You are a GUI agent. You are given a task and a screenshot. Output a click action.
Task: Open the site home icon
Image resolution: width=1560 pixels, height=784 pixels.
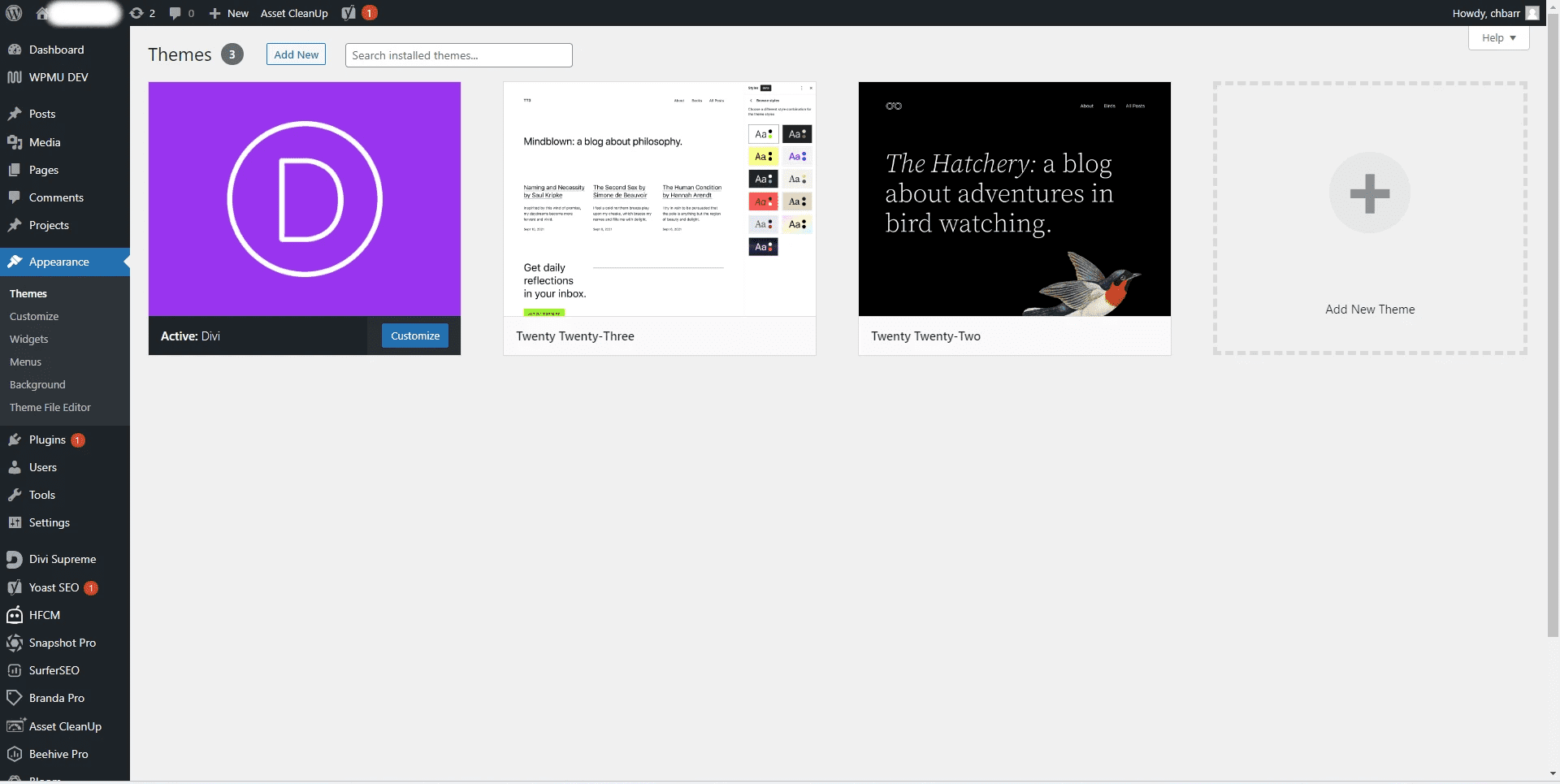coord(42,13)
